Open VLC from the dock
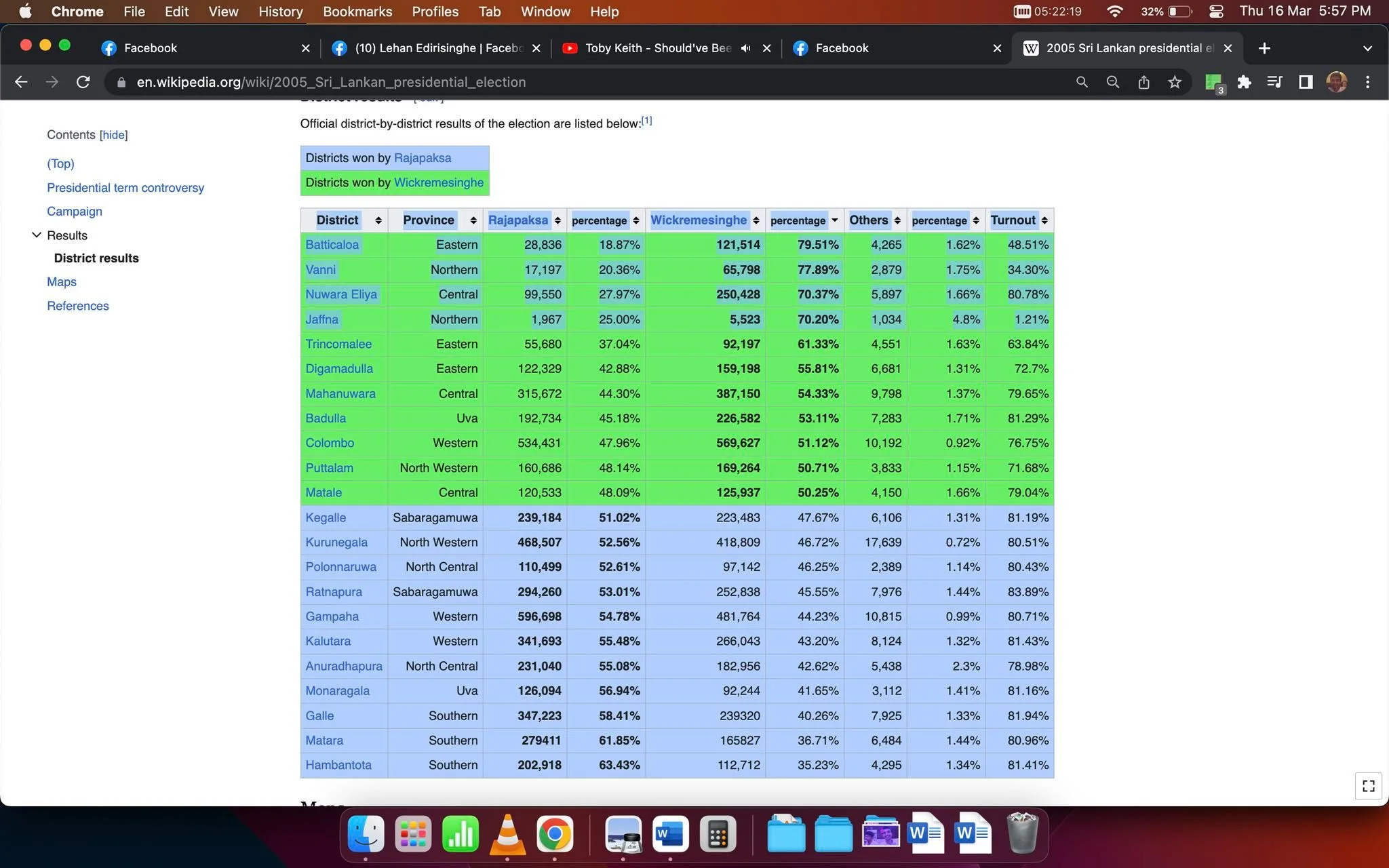 coord(507,833)
